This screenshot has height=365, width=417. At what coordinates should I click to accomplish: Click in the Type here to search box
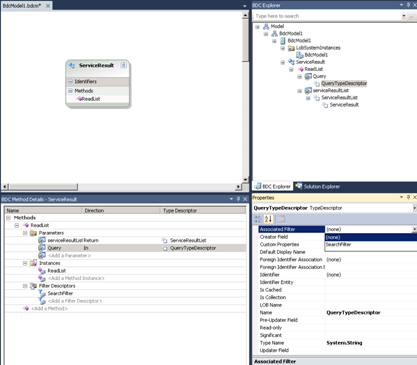(327, 16)
